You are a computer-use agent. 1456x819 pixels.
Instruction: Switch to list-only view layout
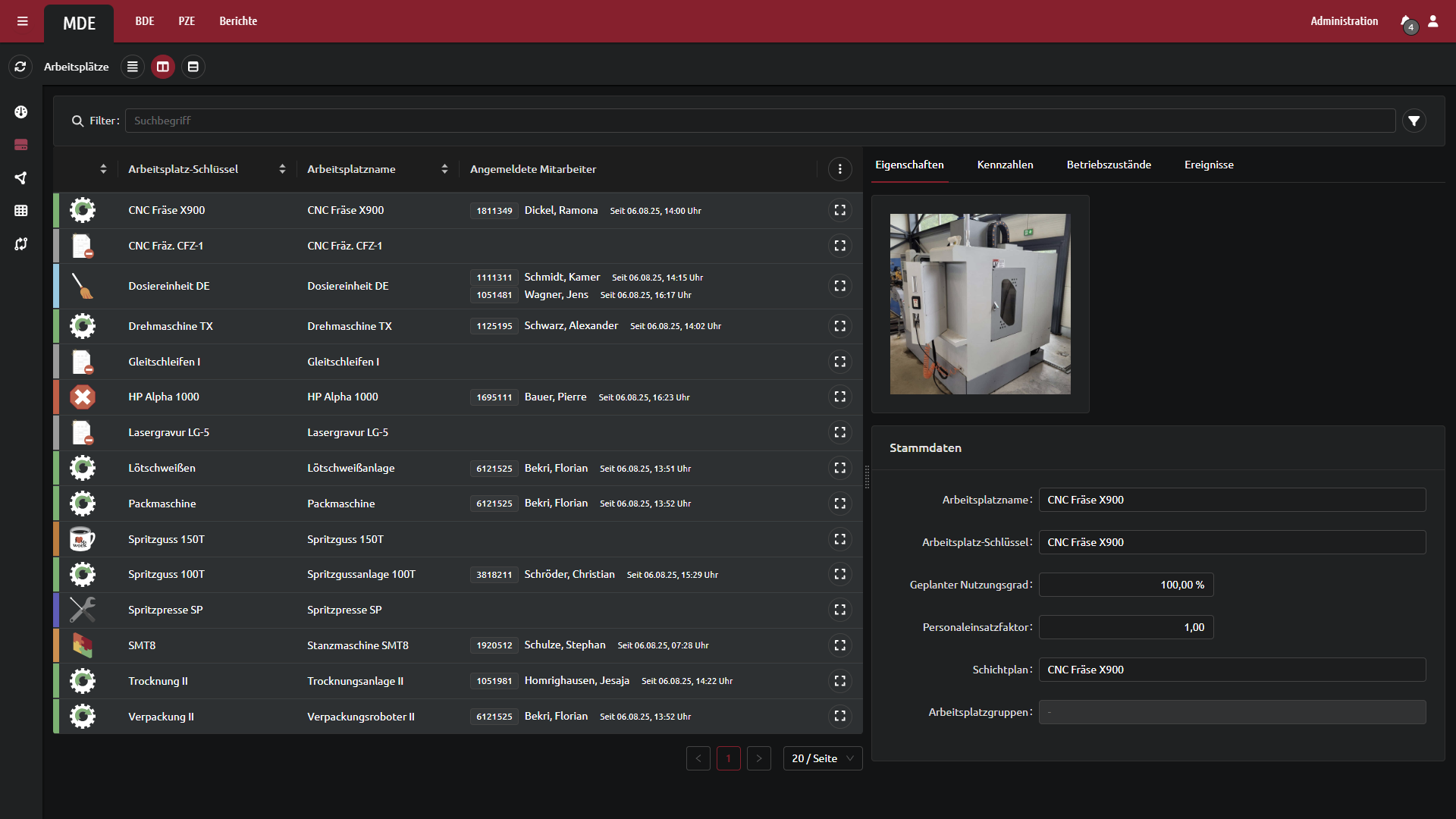point(133,67)
